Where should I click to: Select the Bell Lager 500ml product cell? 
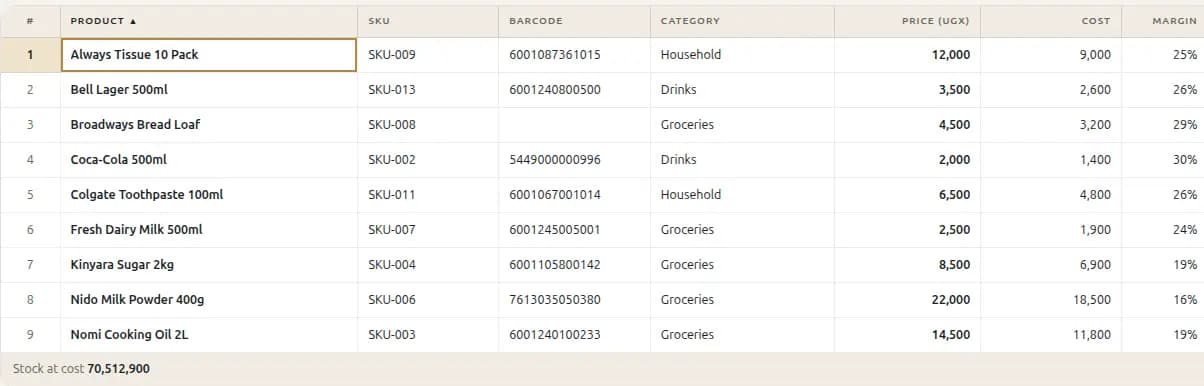coord(209,90)
